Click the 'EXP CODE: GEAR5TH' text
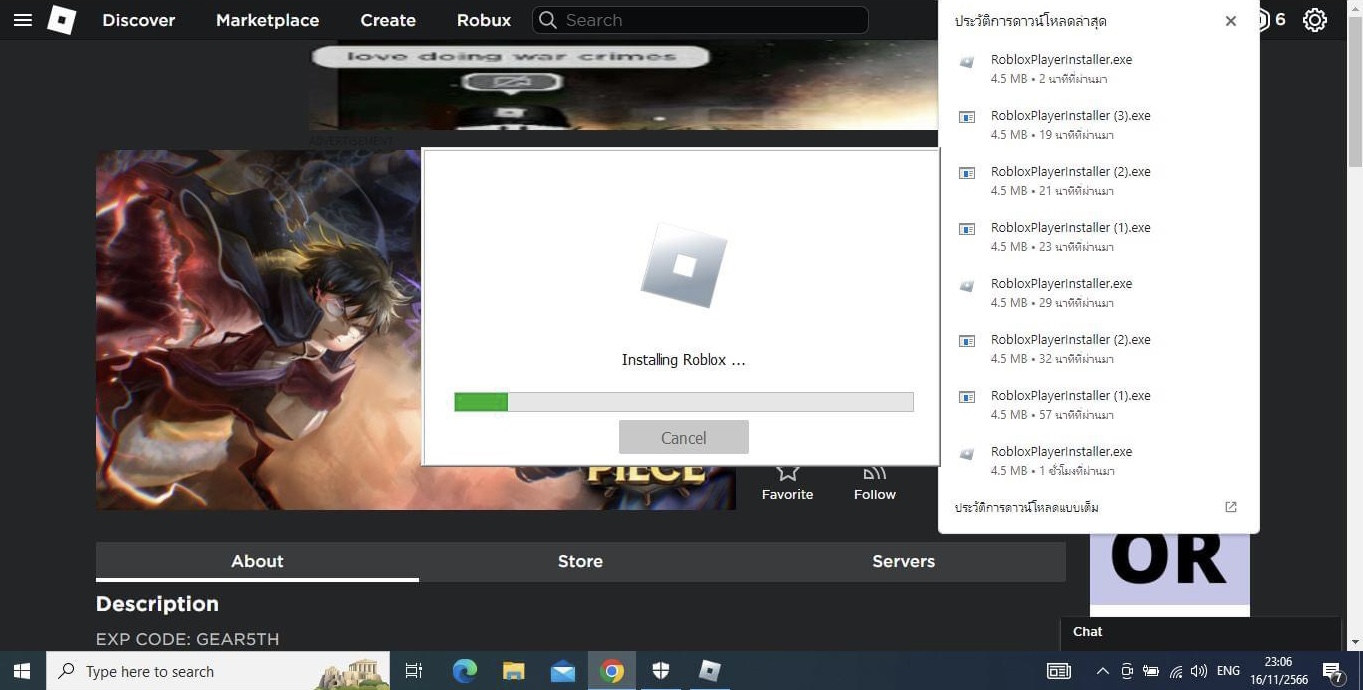Viewport: 1363px width, 690px height. (x=188, y=639)
